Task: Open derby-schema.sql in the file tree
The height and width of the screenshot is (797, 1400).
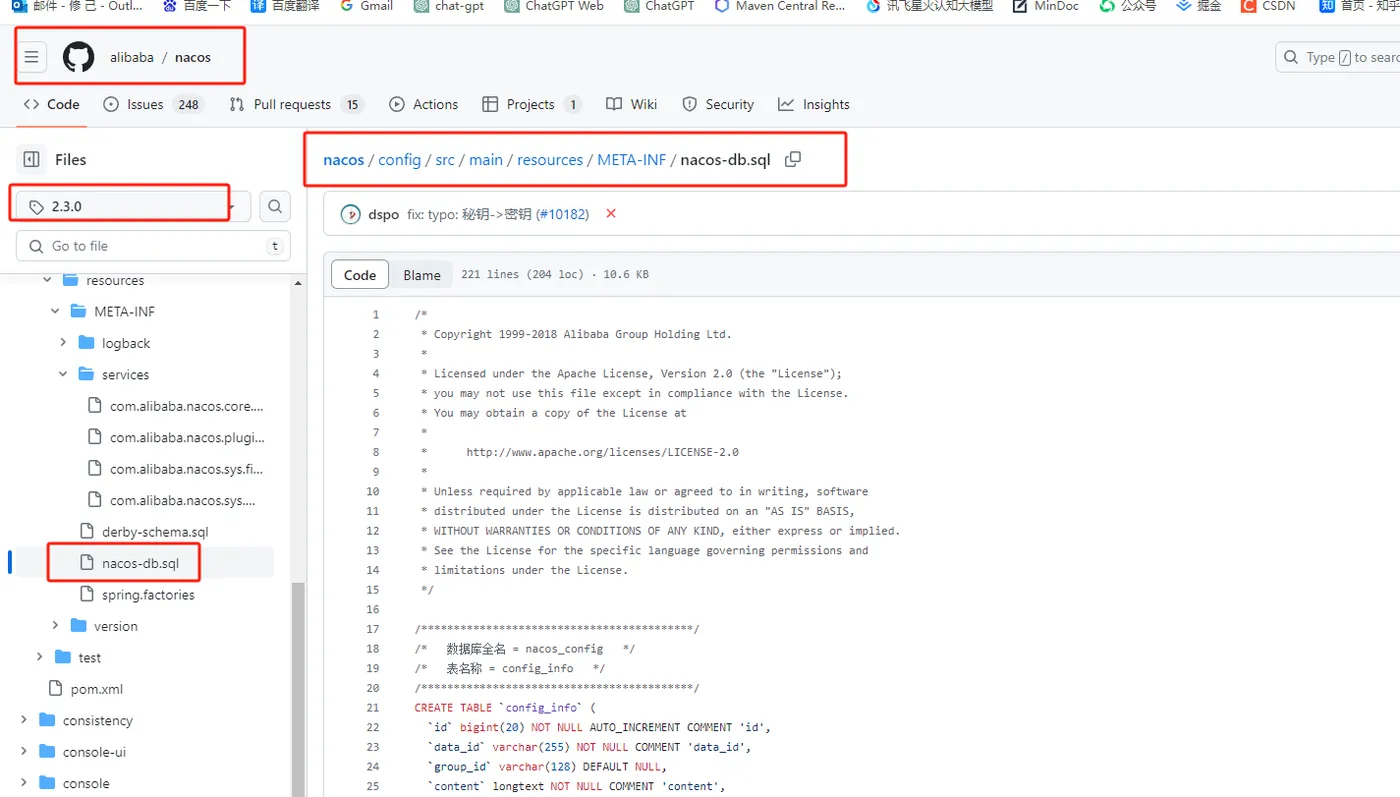Action: tap(155, 532)
